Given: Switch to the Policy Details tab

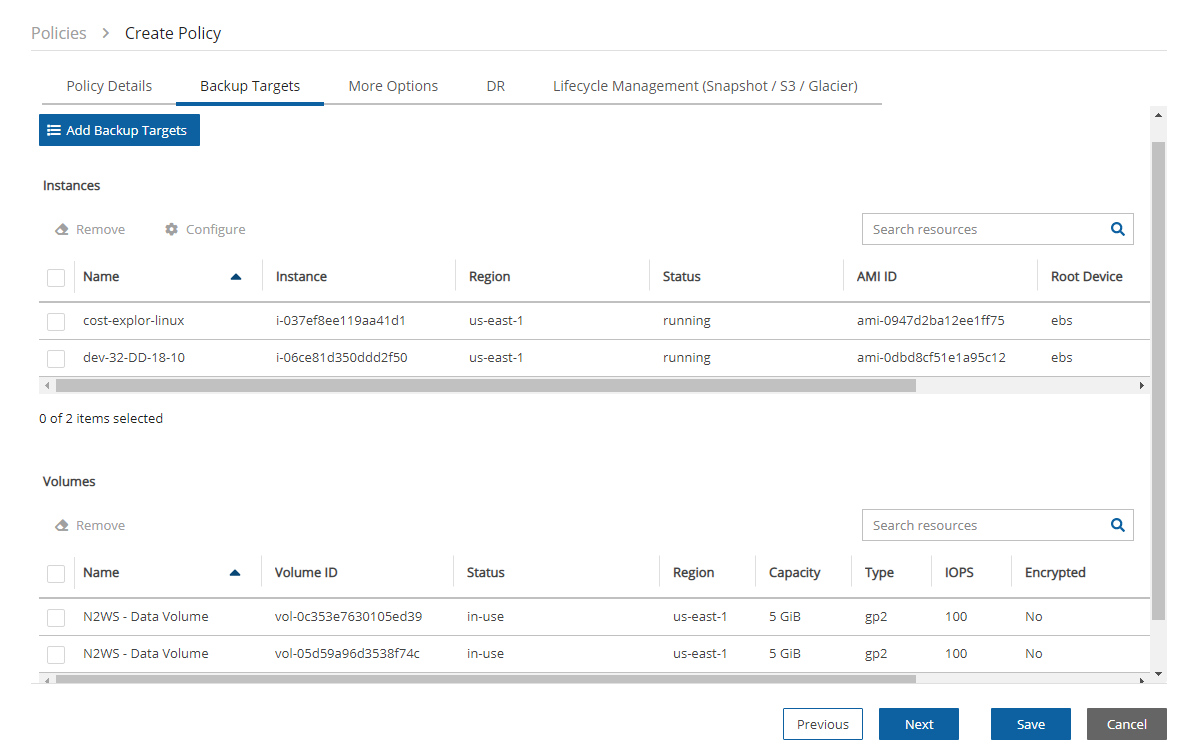Looking at the screenshot, I should pos(109,86).
